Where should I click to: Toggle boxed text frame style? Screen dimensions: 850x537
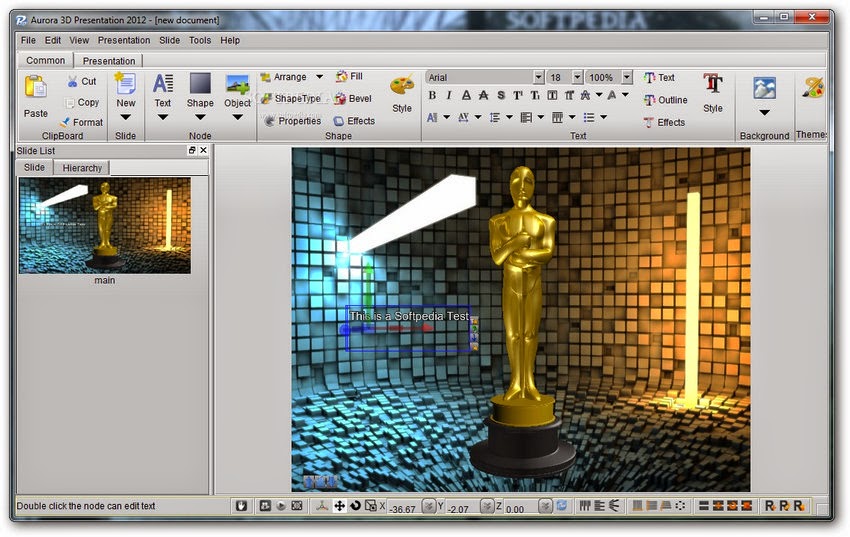(552, 95)
